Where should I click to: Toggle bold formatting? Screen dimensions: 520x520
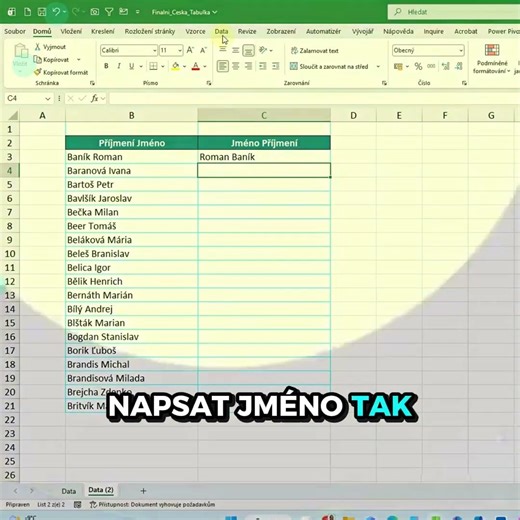click(106, 66)
